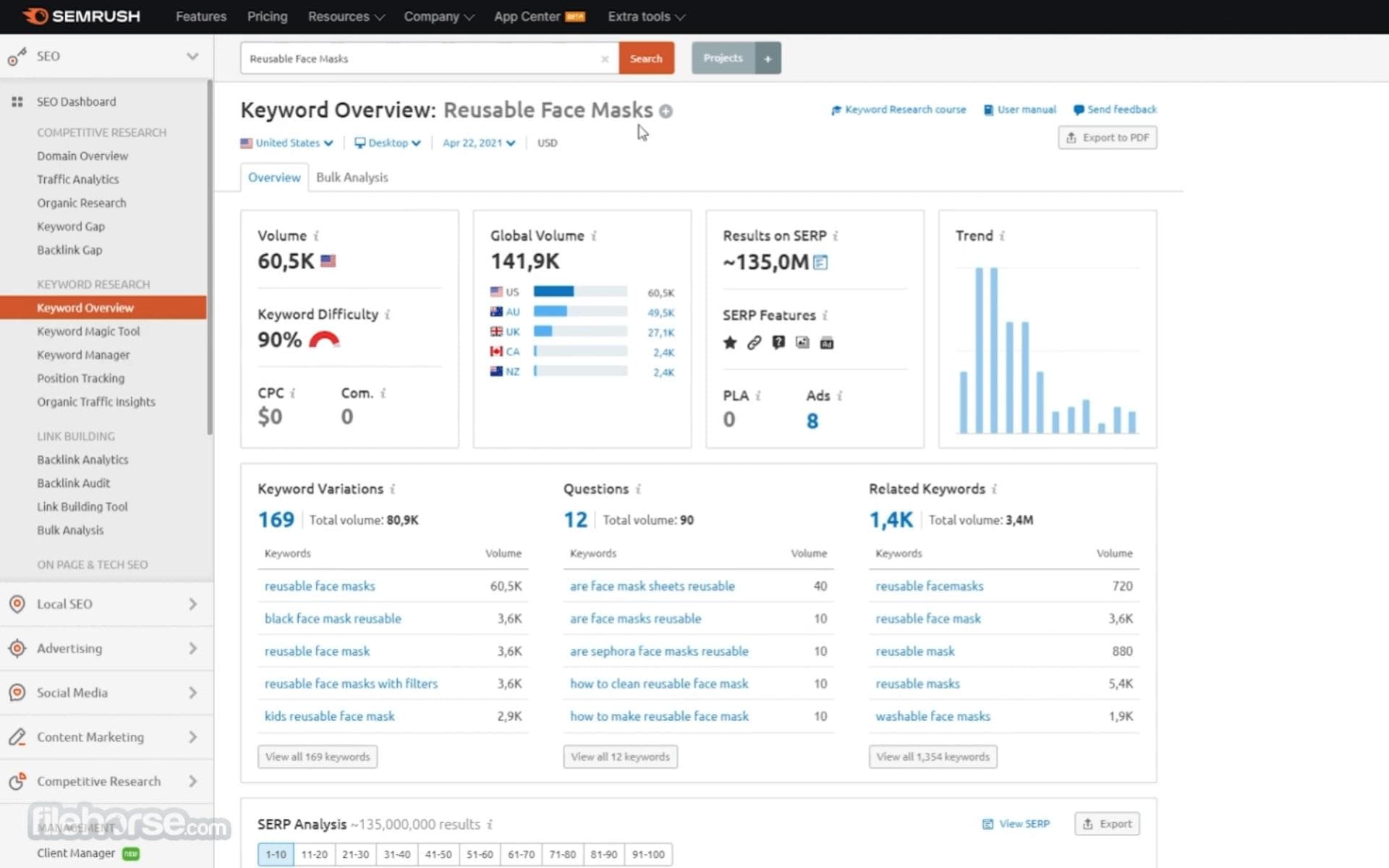Expand the Advertising section
Image resolution: width=1389 pixels, height=868 pixels.
pyautogui.click(x=192, y=648)
